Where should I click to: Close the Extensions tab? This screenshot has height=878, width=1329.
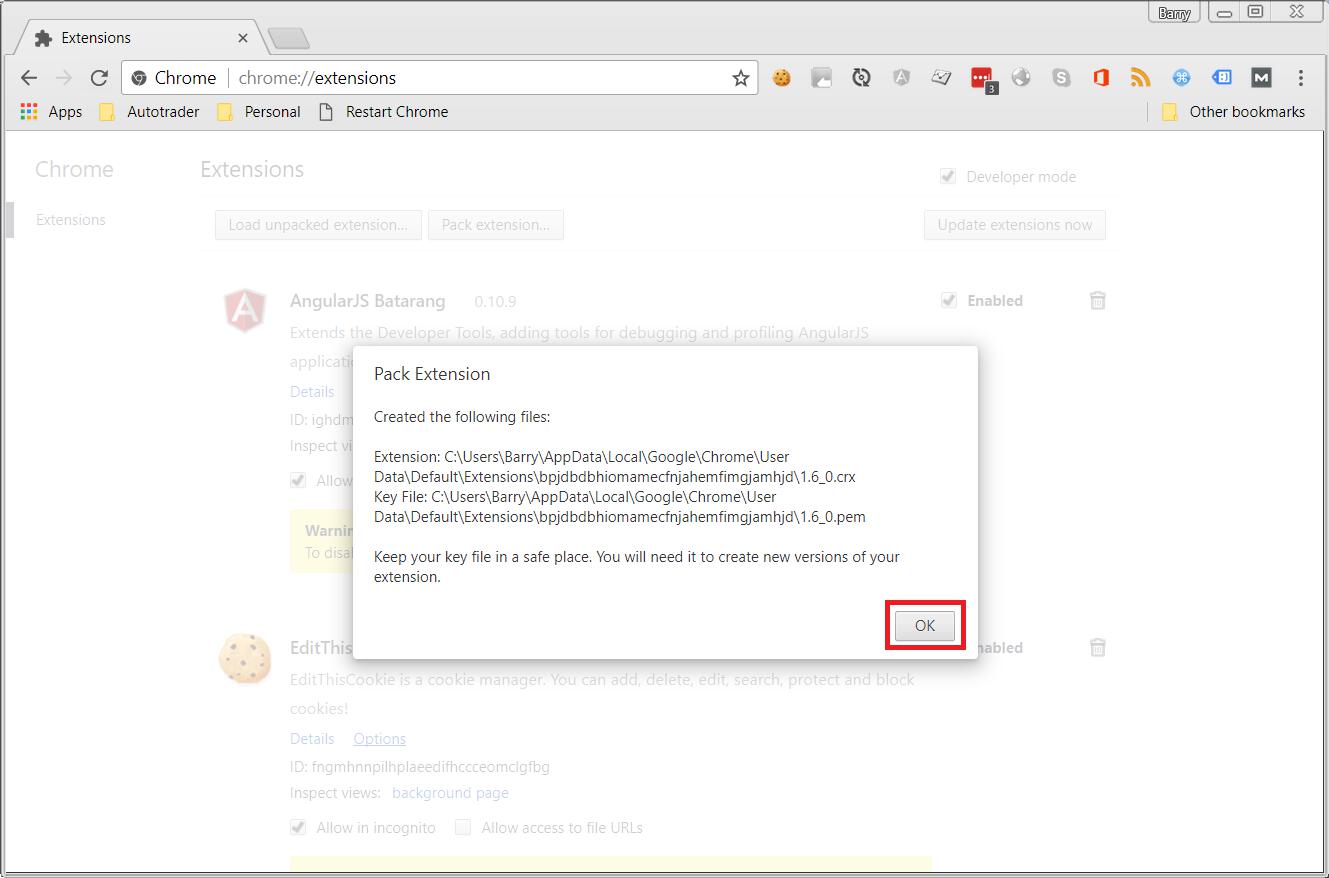tap(243, 38)
